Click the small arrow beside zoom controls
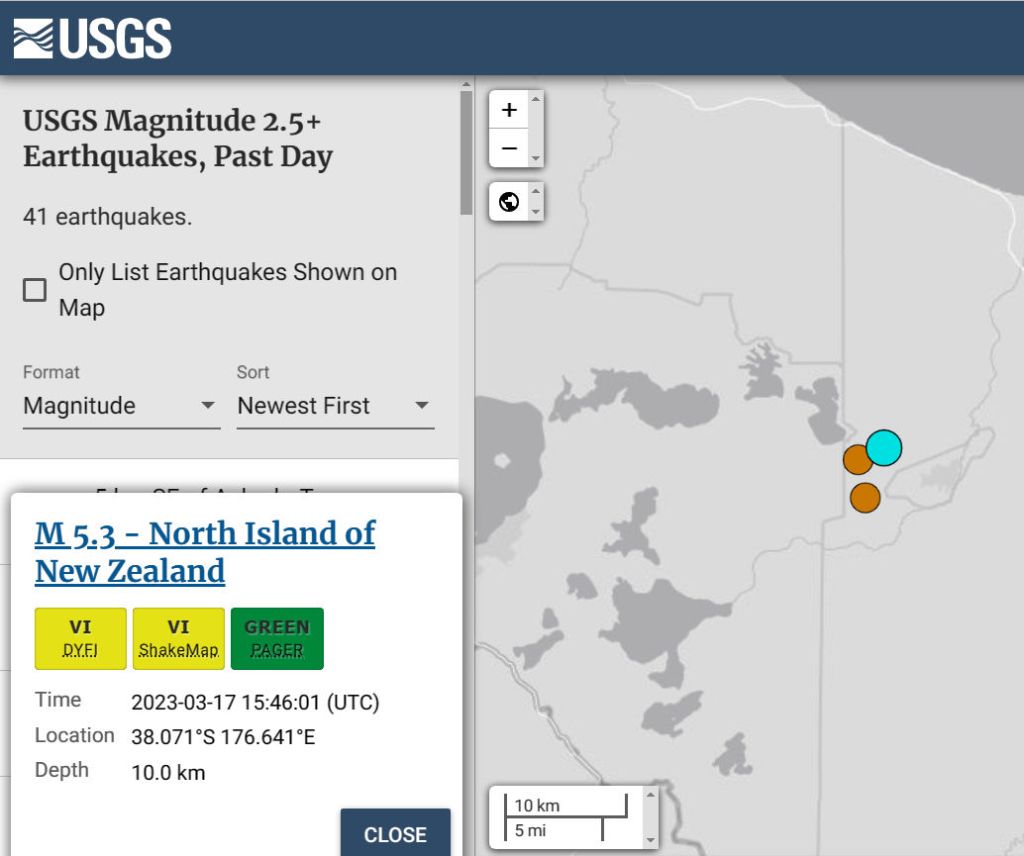This screenshot has width=1024, height=856. pyautogui.click(x=537, y=129)
